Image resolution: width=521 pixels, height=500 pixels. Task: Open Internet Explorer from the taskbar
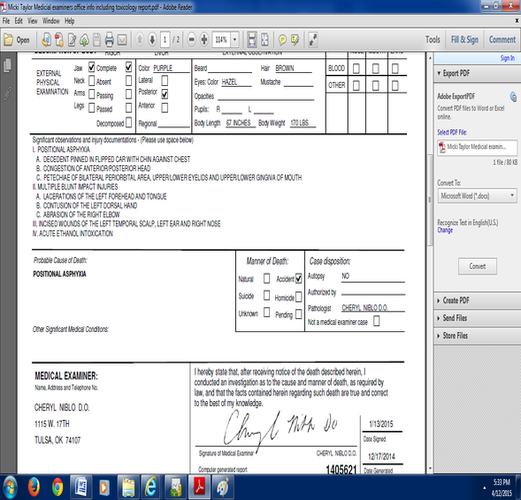tap(151, 487)
